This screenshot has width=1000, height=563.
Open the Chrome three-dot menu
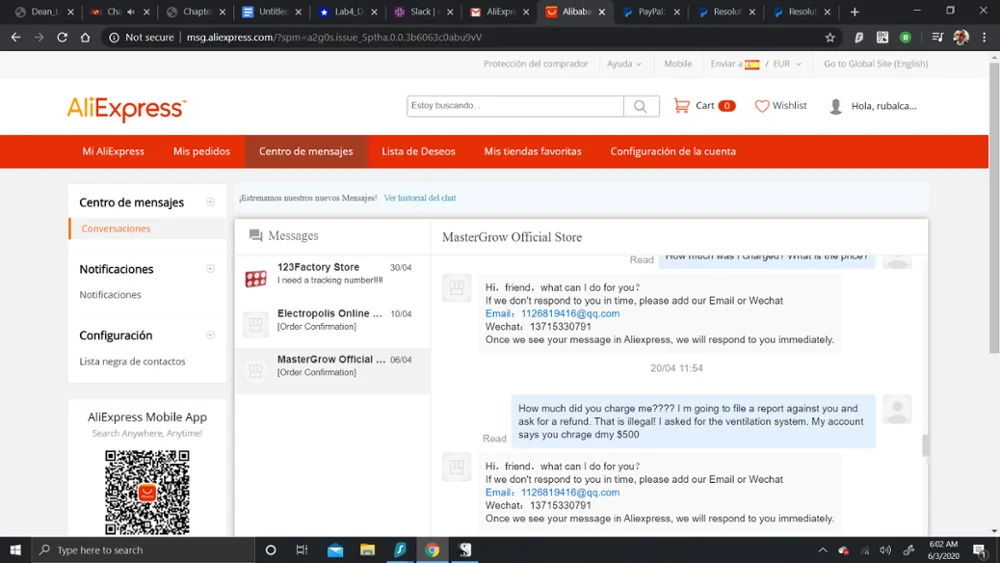pos(985,38)
